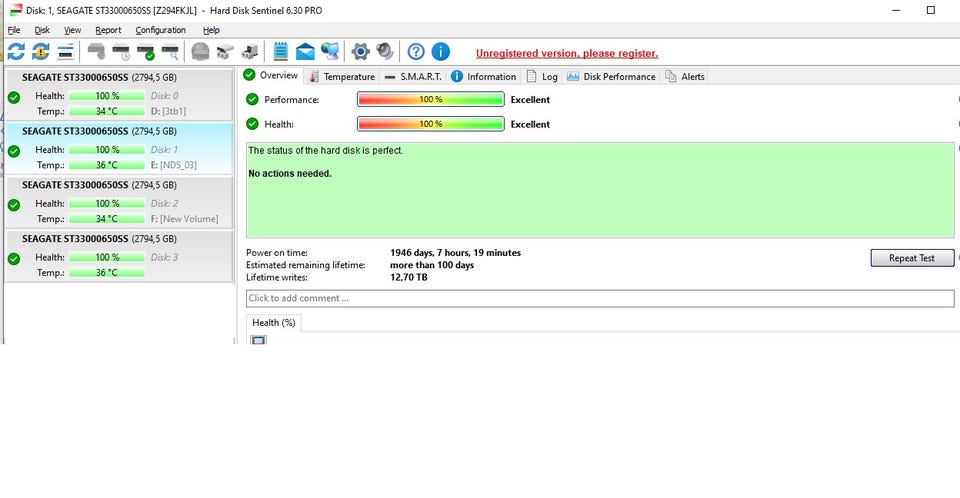Click the disk icon with clock
The image size is (960, 498).
point(121,52)
